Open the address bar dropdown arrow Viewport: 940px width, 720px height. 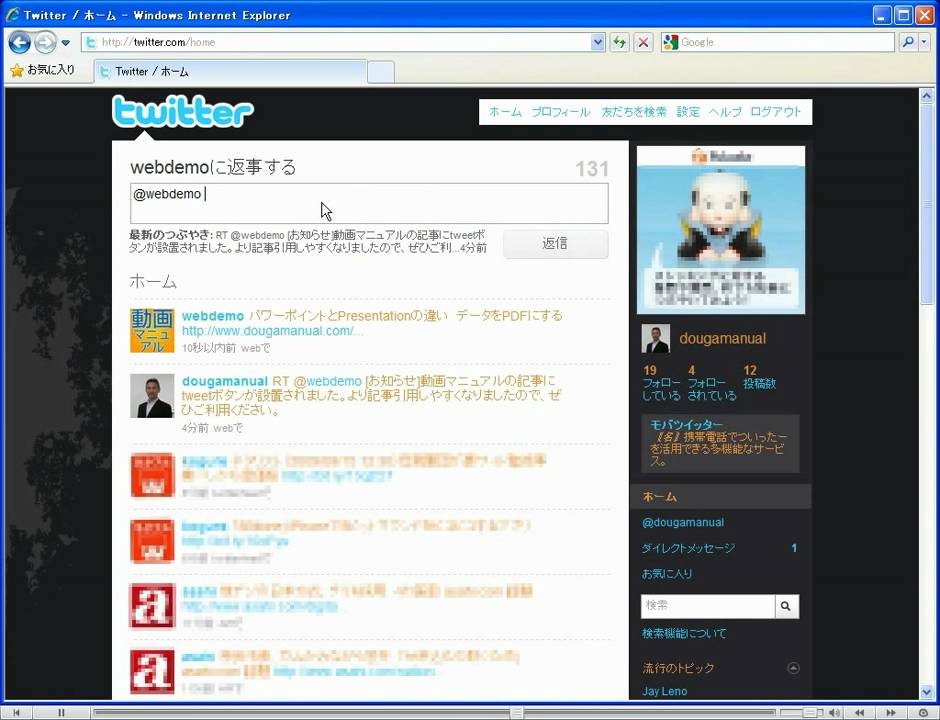coord(598,42)
